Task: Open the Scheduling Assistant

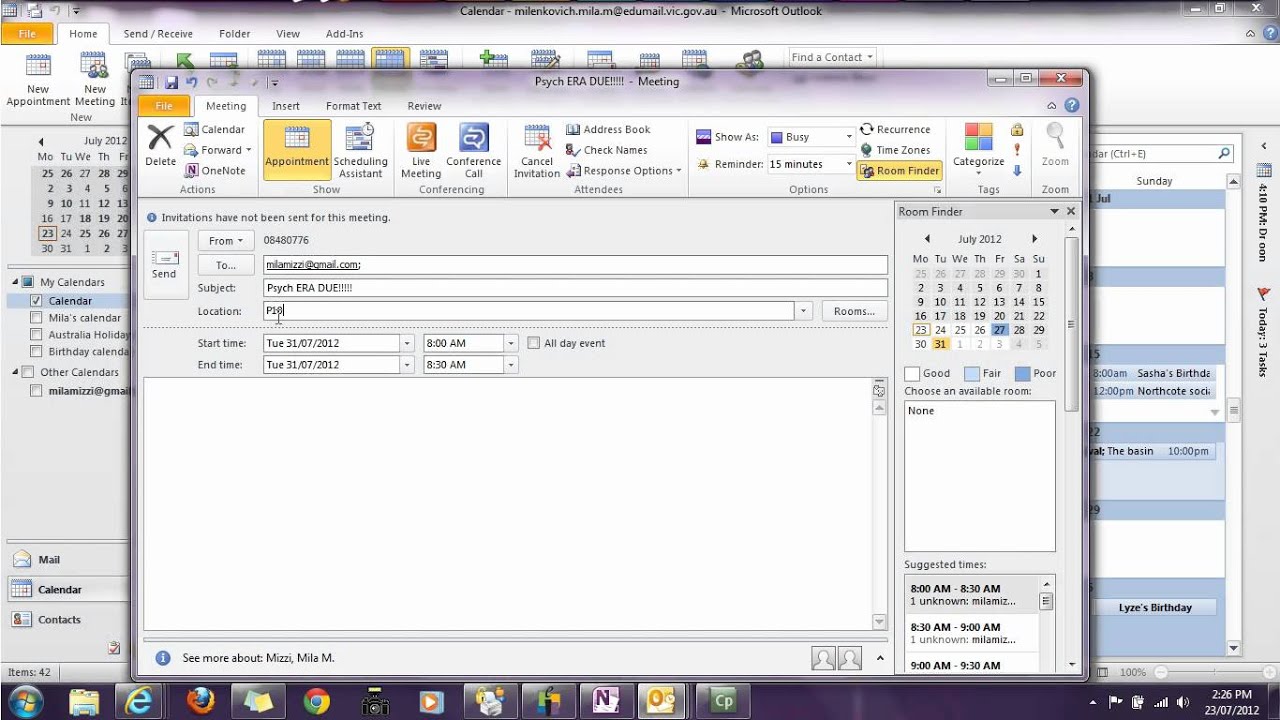Action: 360,150
